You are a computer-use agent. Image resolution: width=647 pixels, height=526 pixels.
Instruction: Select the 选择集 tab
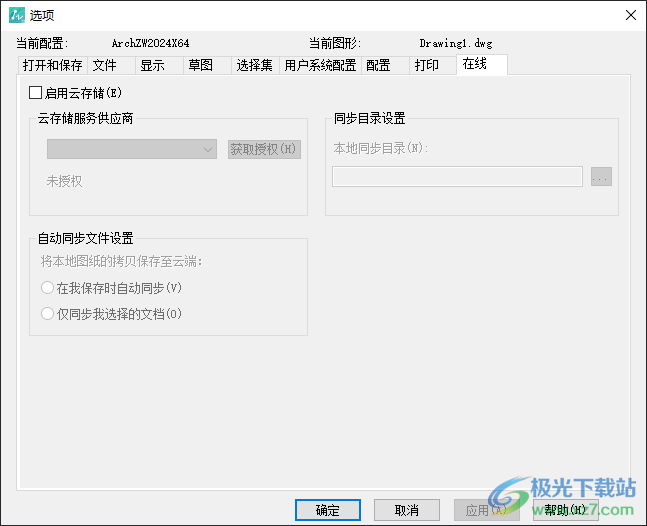255,65
